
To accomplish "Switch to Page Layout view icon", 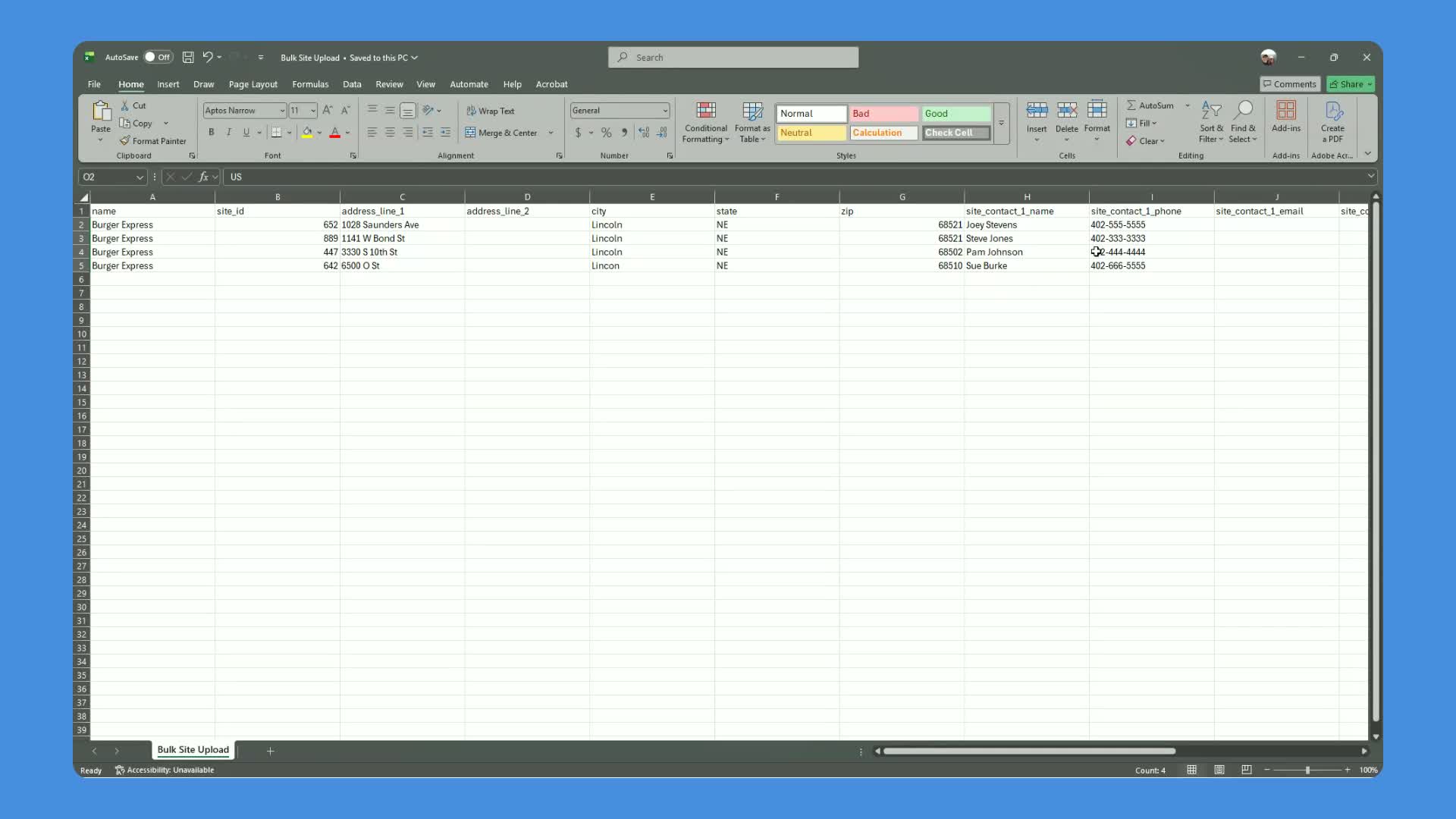I will 1219,770.
